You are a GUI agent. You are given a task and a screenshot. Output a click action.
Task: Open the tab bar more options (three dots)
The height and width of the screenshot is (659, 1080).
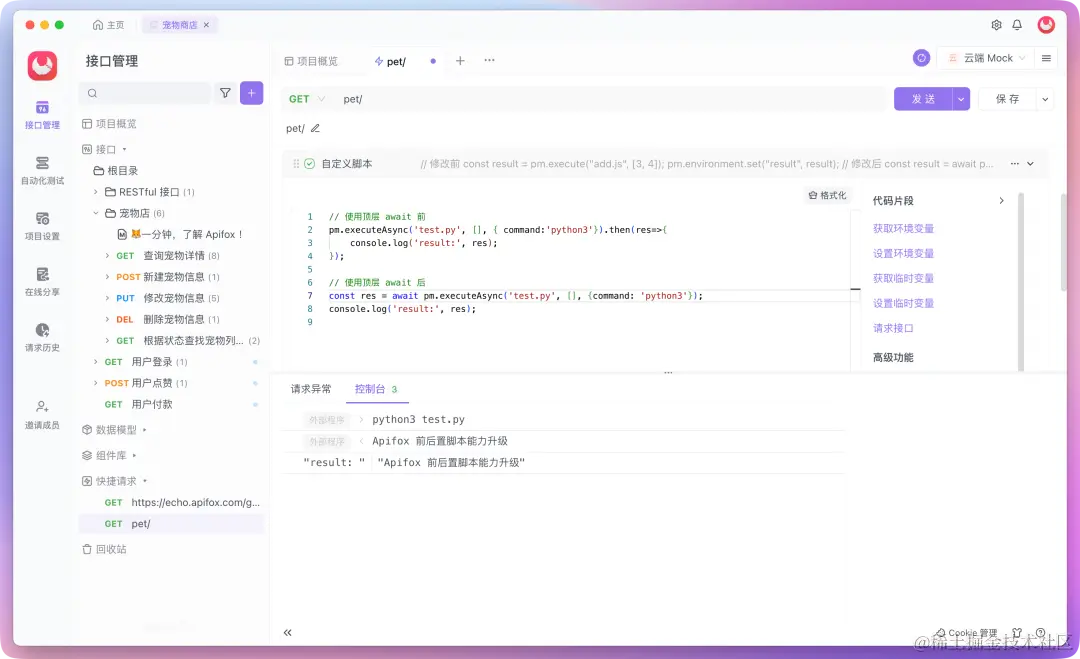[489, 61]
